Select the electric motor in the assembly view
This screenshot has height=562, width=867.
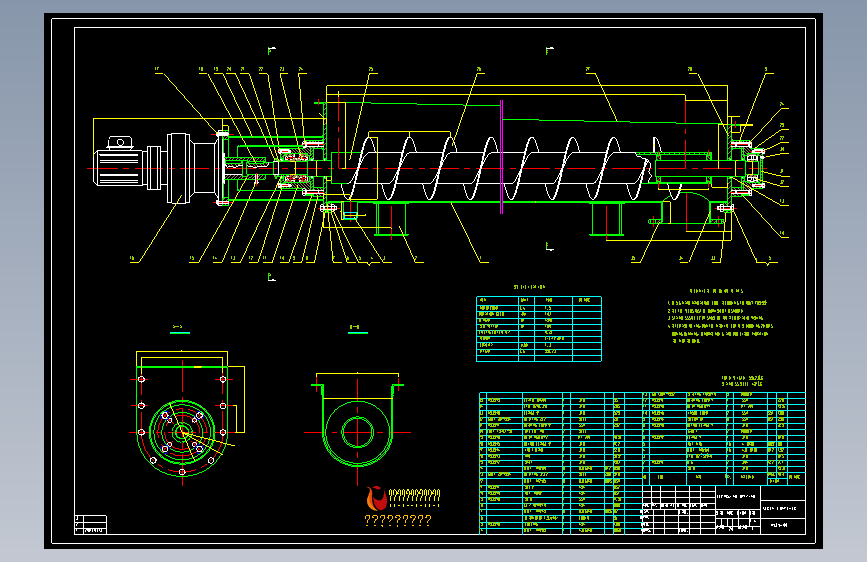[x=119, y=162]
